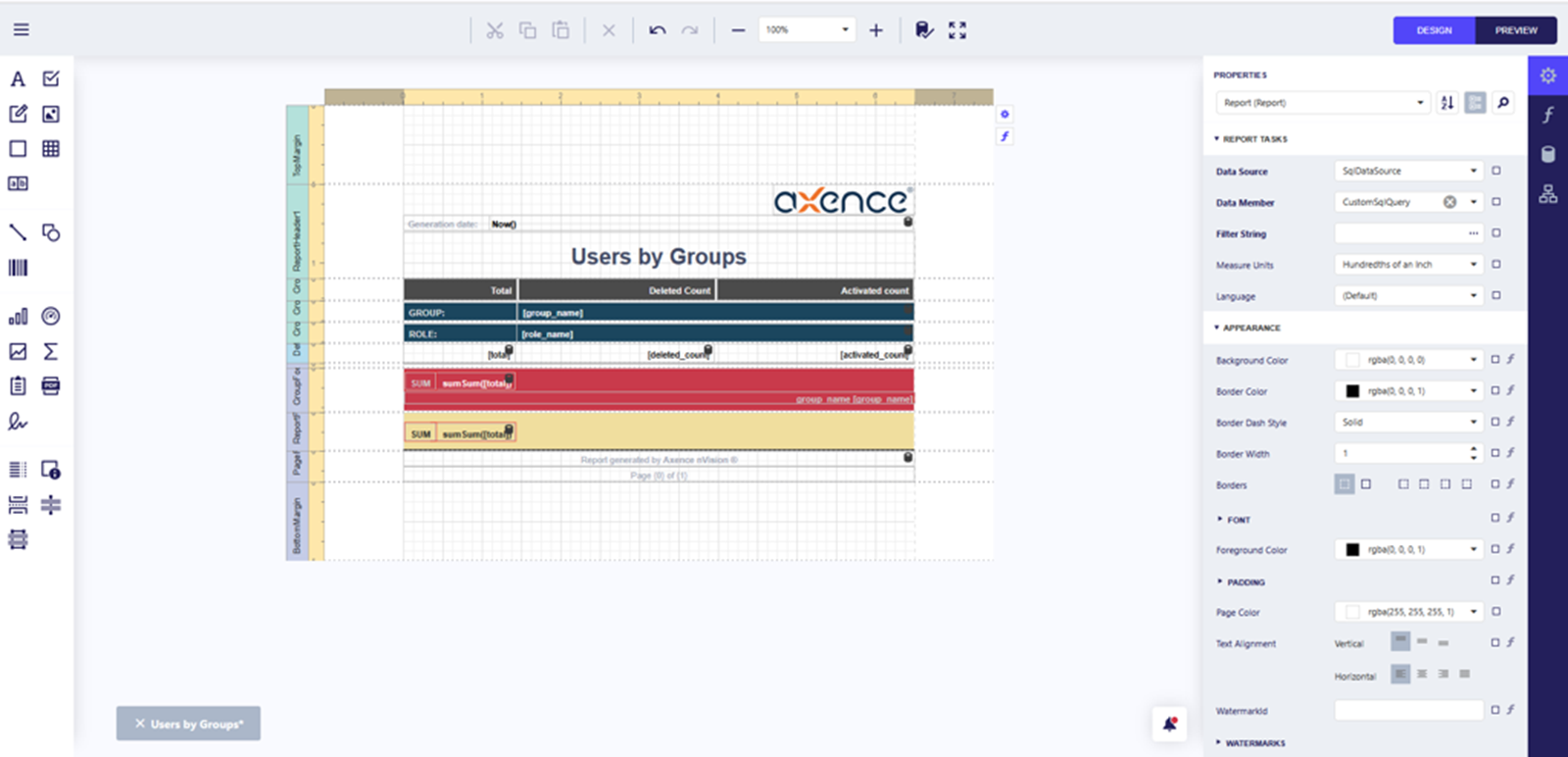
Task: Toggle the Background Color property marker
Action: (1495, 360)
